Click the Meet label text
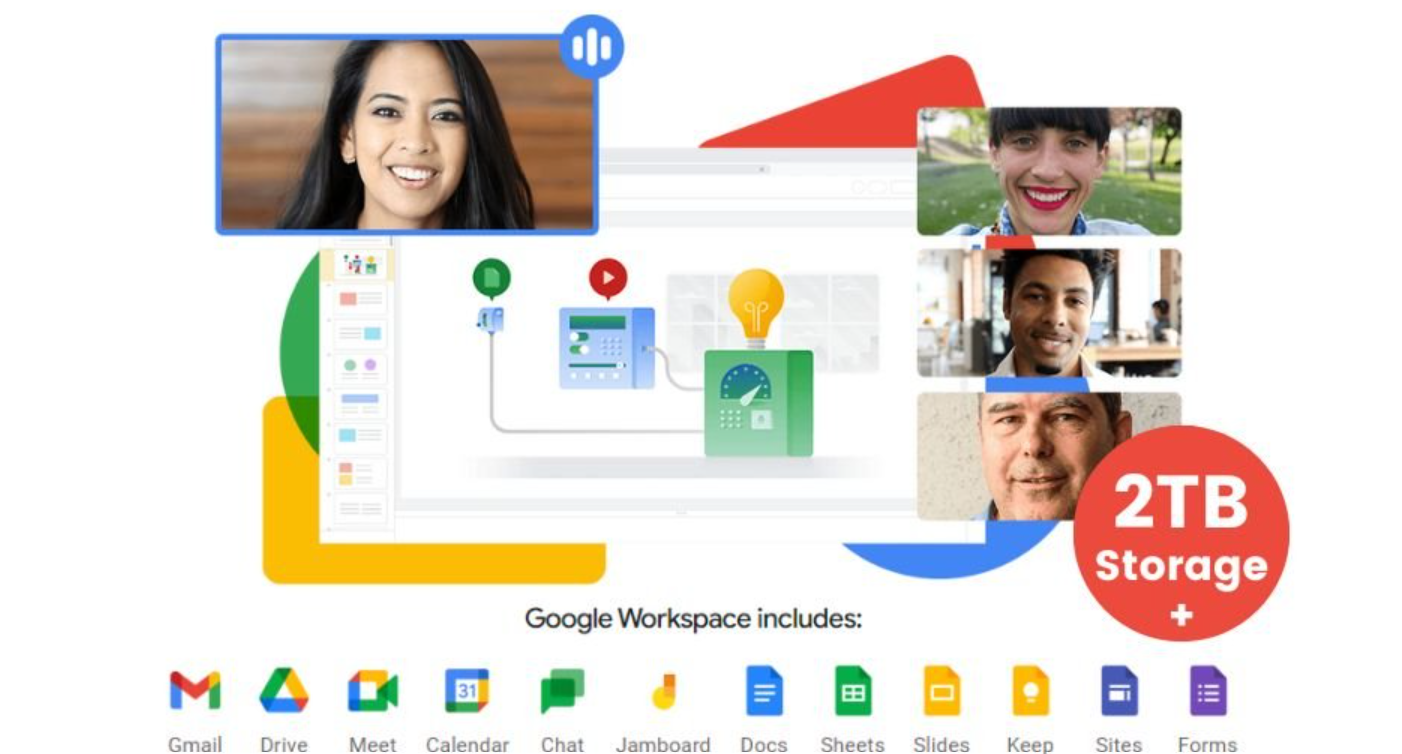The height and width of the screenshot is (754, 1402). [373, 744]
